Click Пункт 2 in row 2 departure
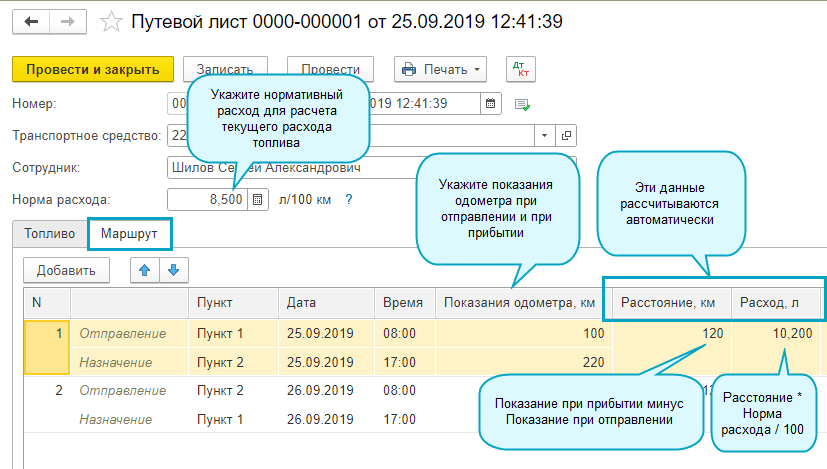 (x=220, y=390)
